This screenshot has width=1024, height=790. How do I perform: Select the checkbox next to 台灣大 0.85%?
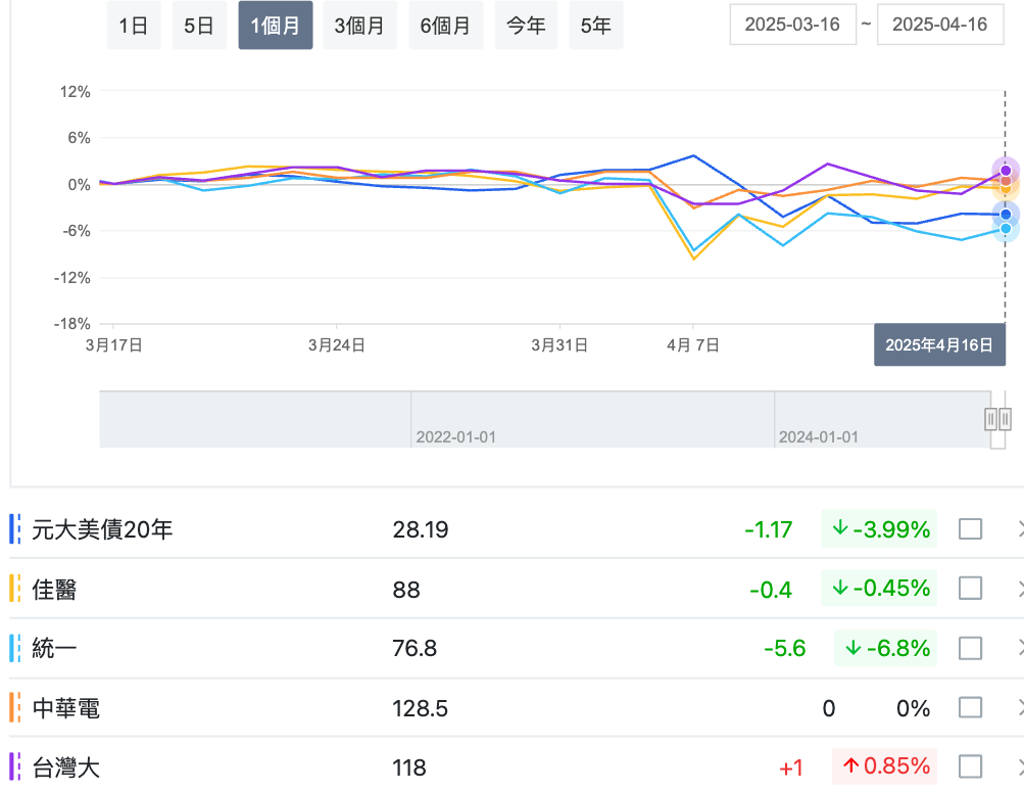(x=970, y=767)
